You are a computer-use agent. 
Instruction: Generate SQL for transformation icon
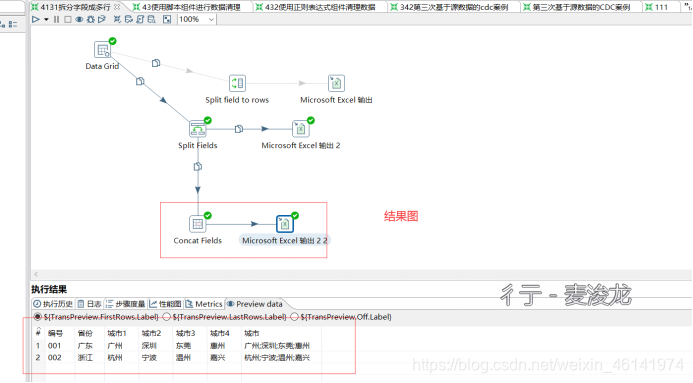(x=140, y=19)
